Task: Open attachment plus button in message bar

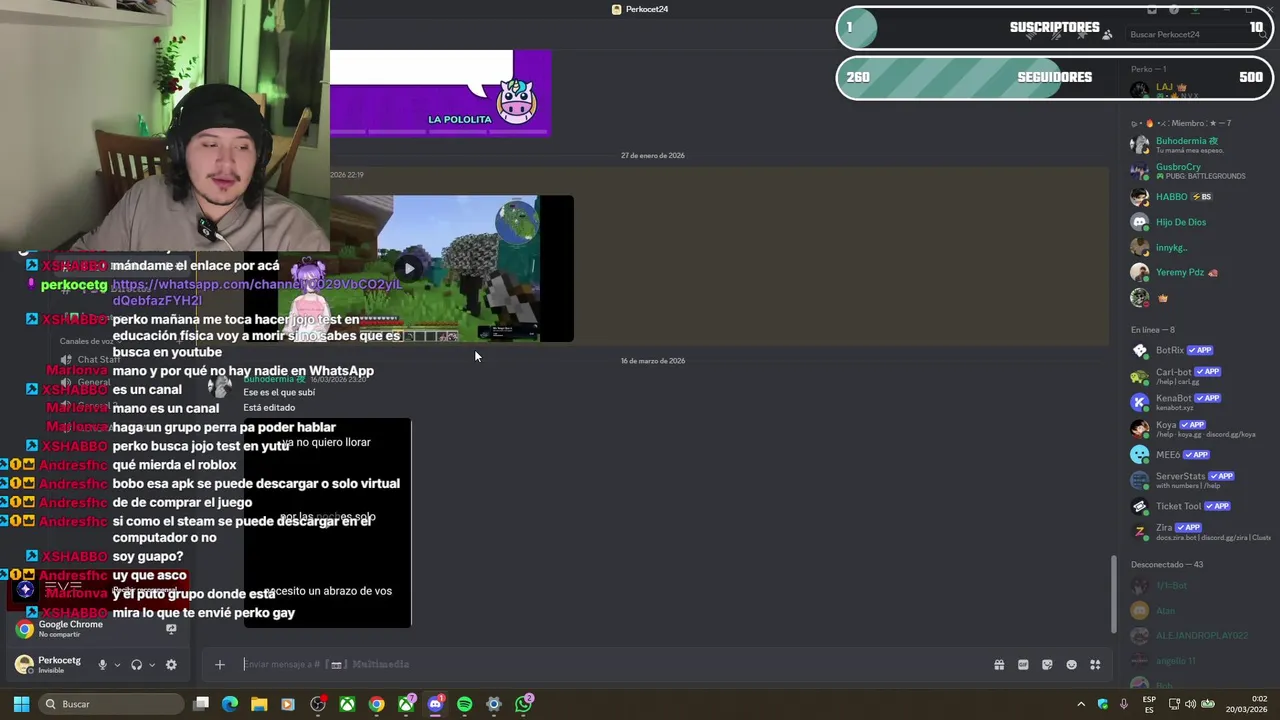Action: (x=220, y=665)
